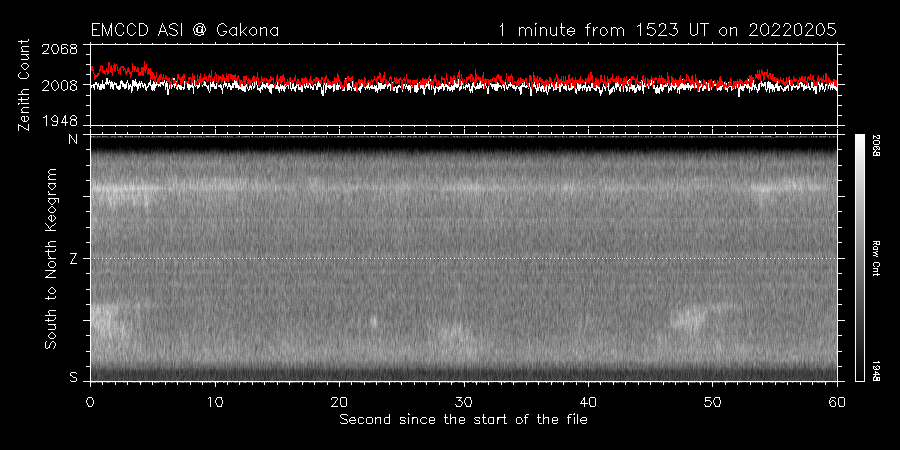Click the 'S' south label on keogram axis
Image resolution: width=900 pixels, height=450 pixels.
coord(73,377)
